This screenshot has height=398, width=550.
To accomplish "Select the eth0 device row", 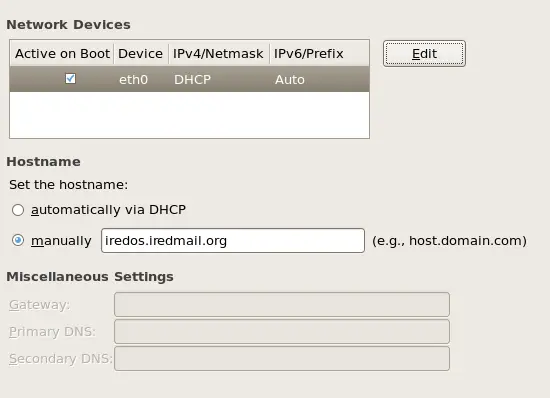I will 189,79.
